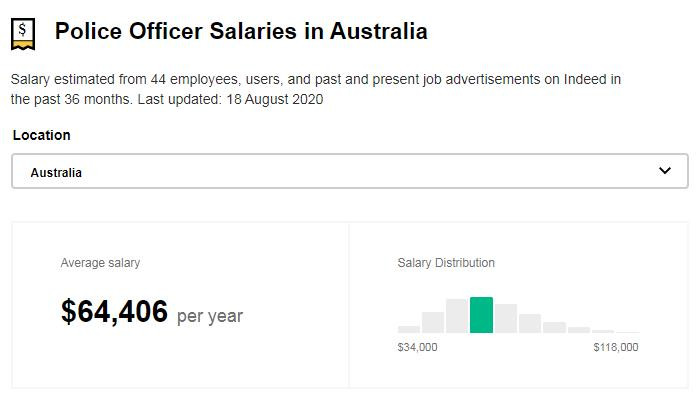
Task: Click the sixth salary distribution bar
Action: [530, 323]
